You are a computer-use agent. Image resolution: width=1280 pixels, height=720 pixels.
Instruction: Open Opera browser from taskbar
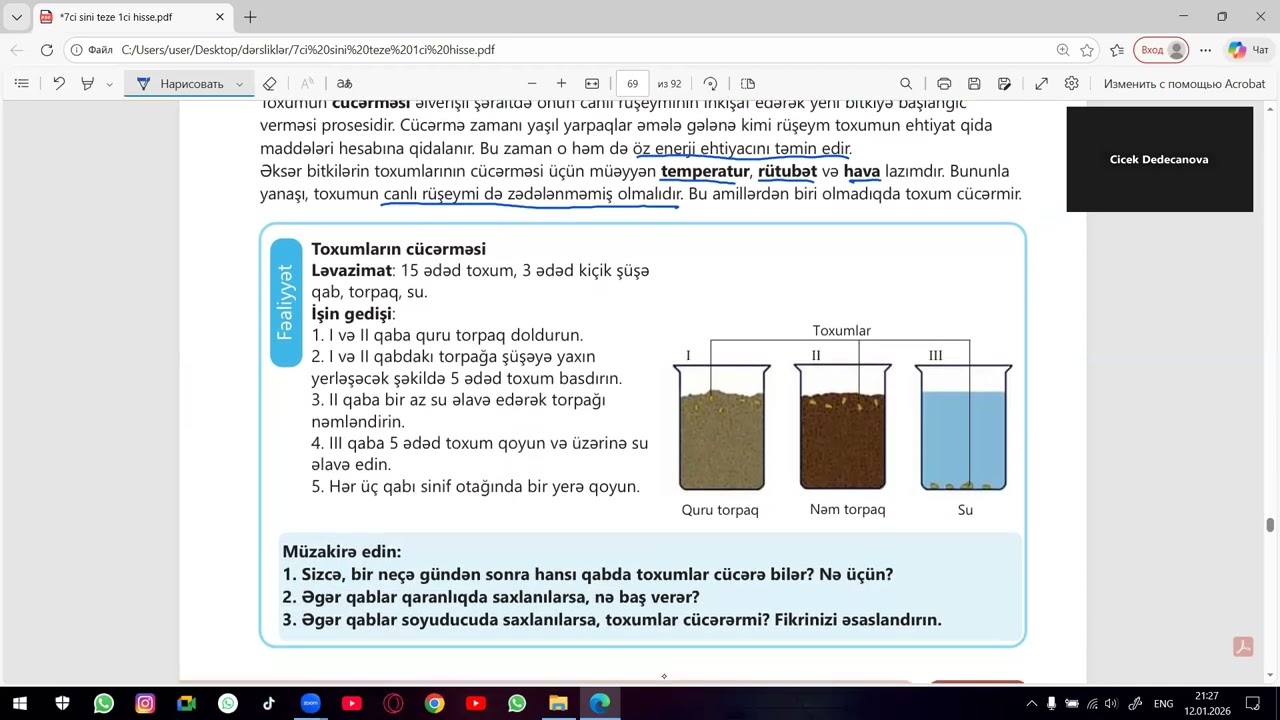(x=393, y=704)
